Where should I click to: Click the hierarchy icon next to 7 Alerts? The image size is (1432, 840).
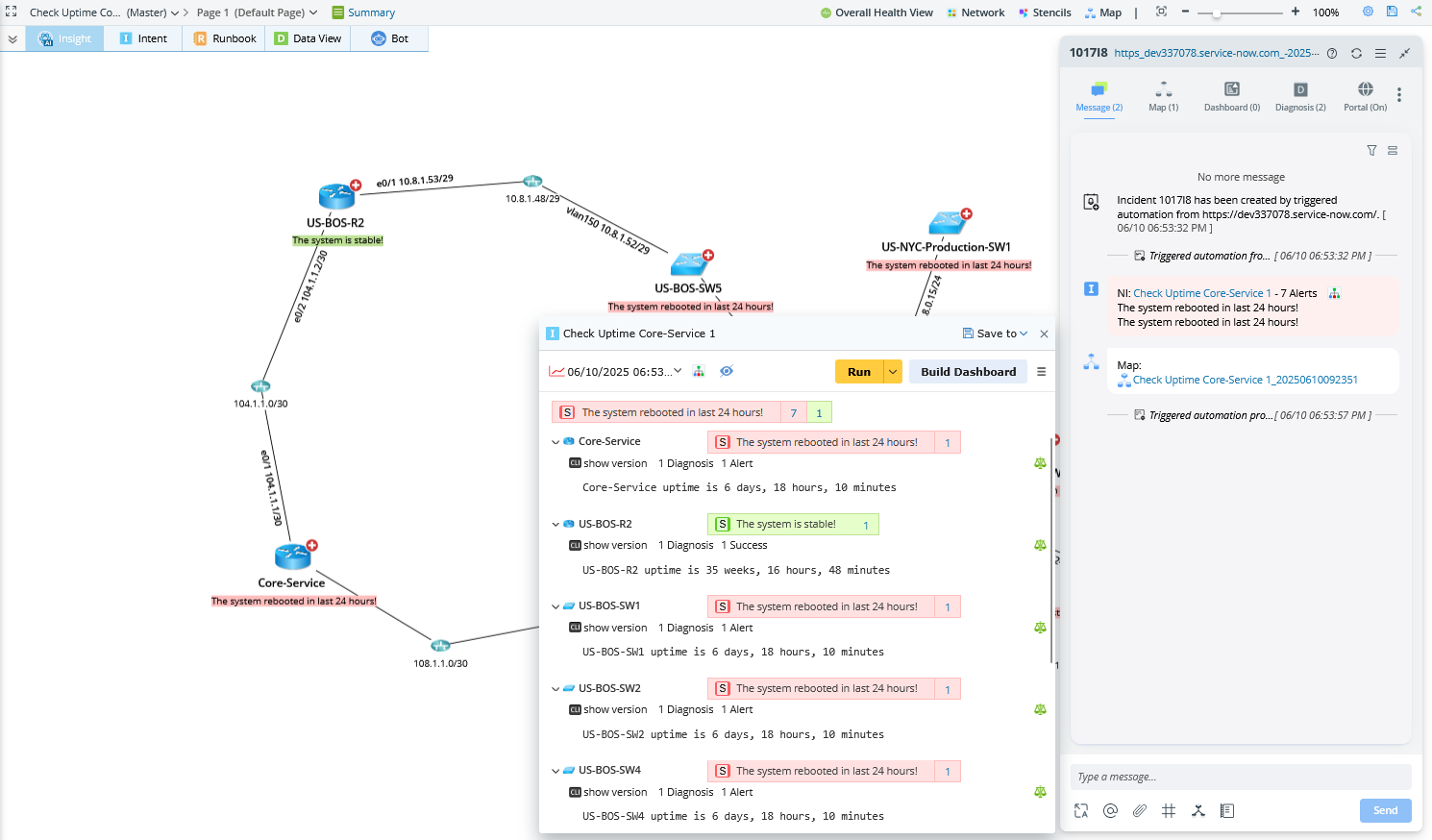pyautogui.click(x=1334, y=293)
